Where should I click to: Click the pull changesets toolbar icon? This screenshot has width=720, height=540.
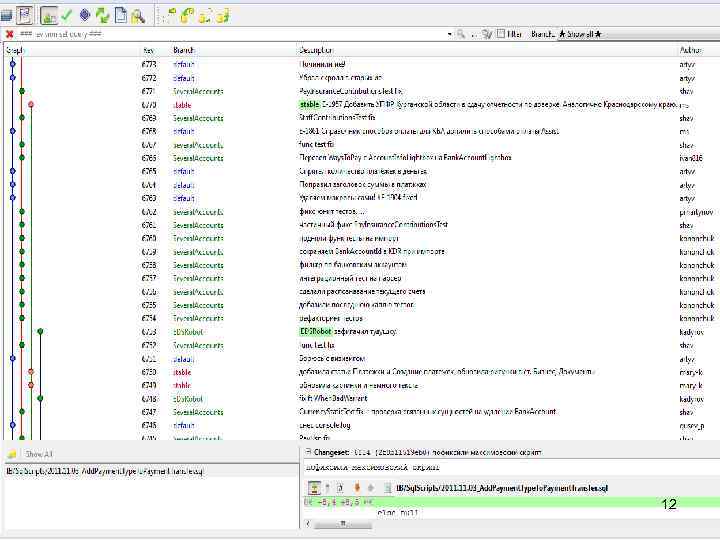(x=187, y=16)
